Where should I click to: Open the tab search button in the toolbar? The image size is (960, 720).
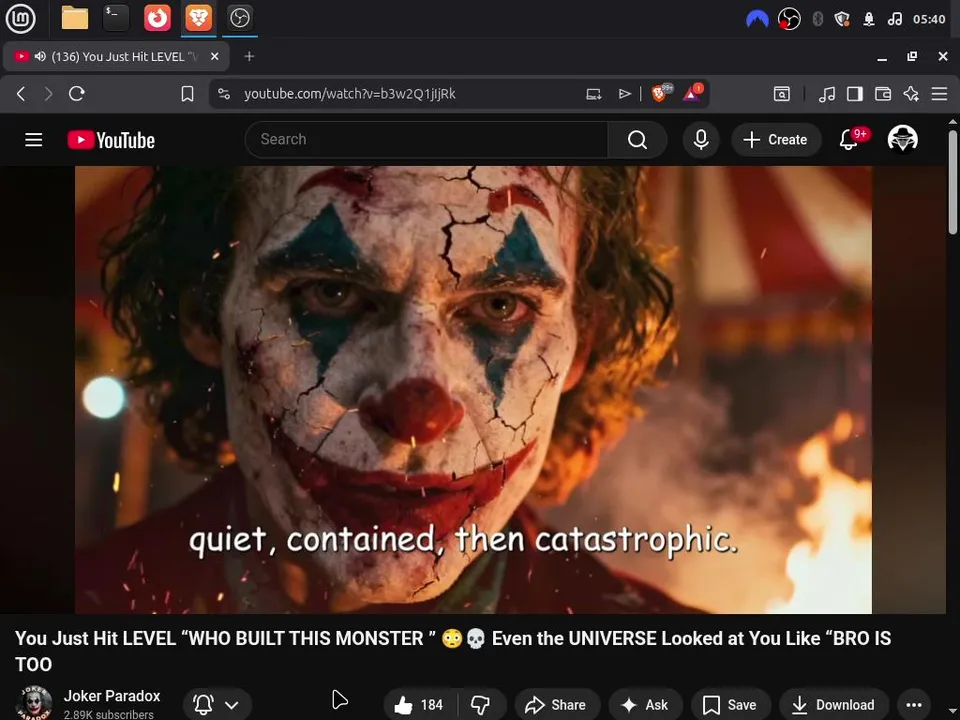(782, 94)
